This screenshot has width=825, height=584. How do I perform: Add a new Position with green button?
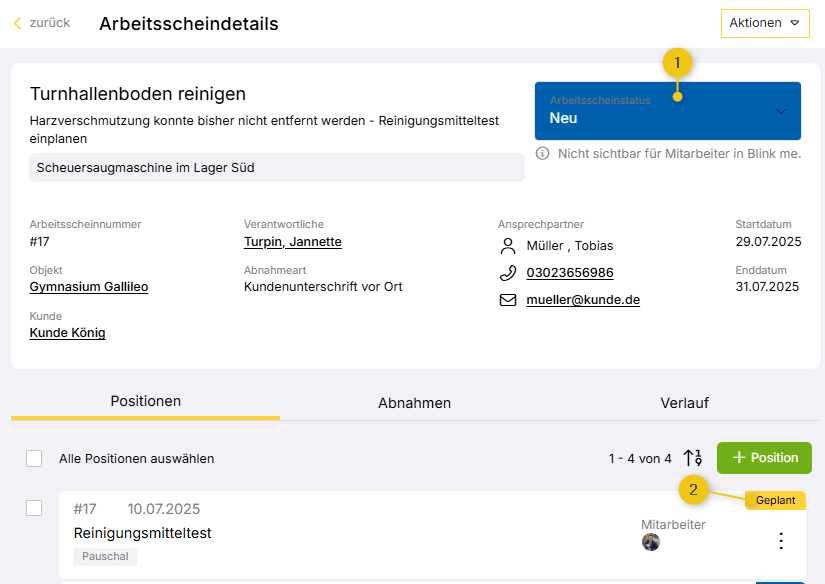click(x=764, y=458)
